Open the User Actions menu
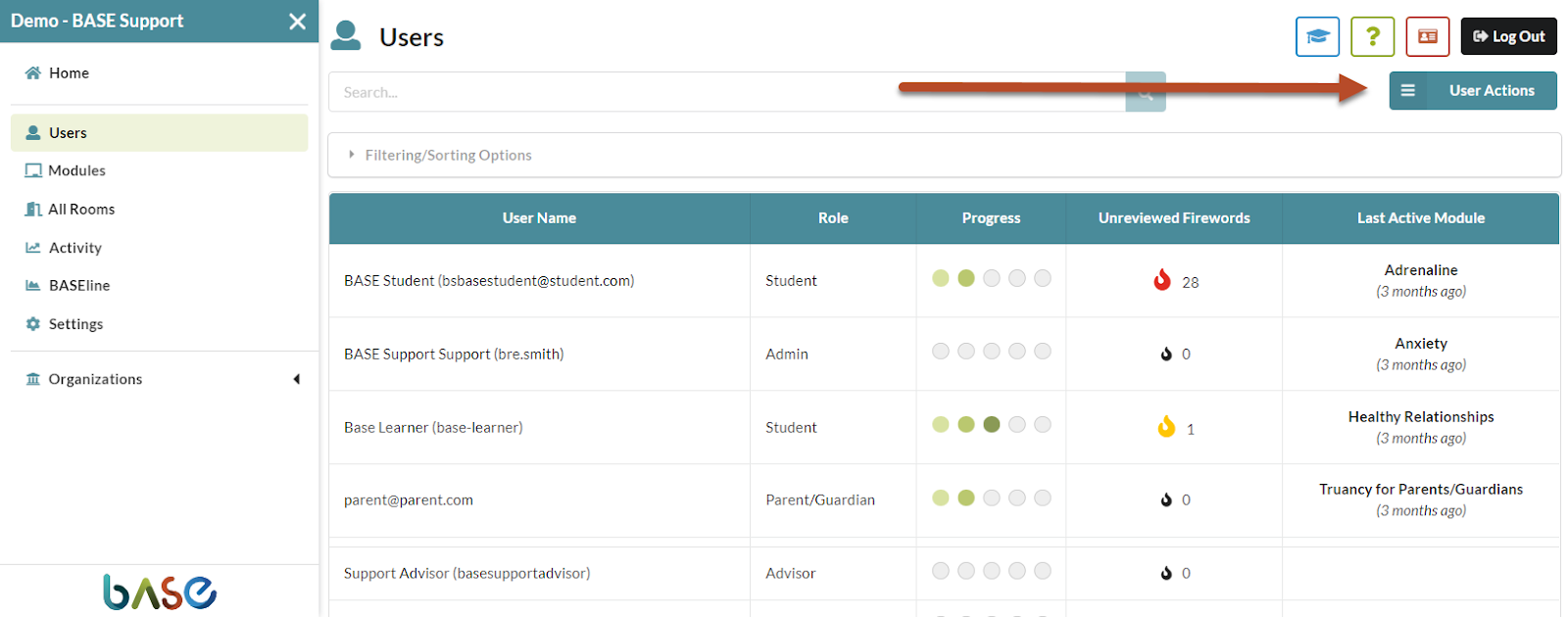 click(1473, 91)
